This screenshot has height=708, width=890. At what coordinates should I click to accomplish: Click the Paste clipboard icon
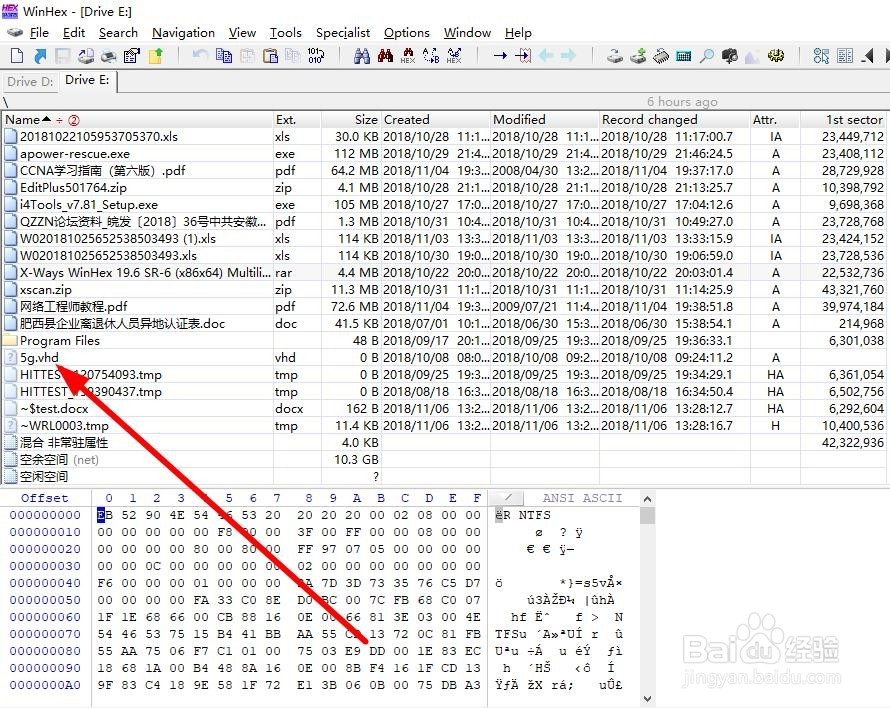tap(270, 56)
